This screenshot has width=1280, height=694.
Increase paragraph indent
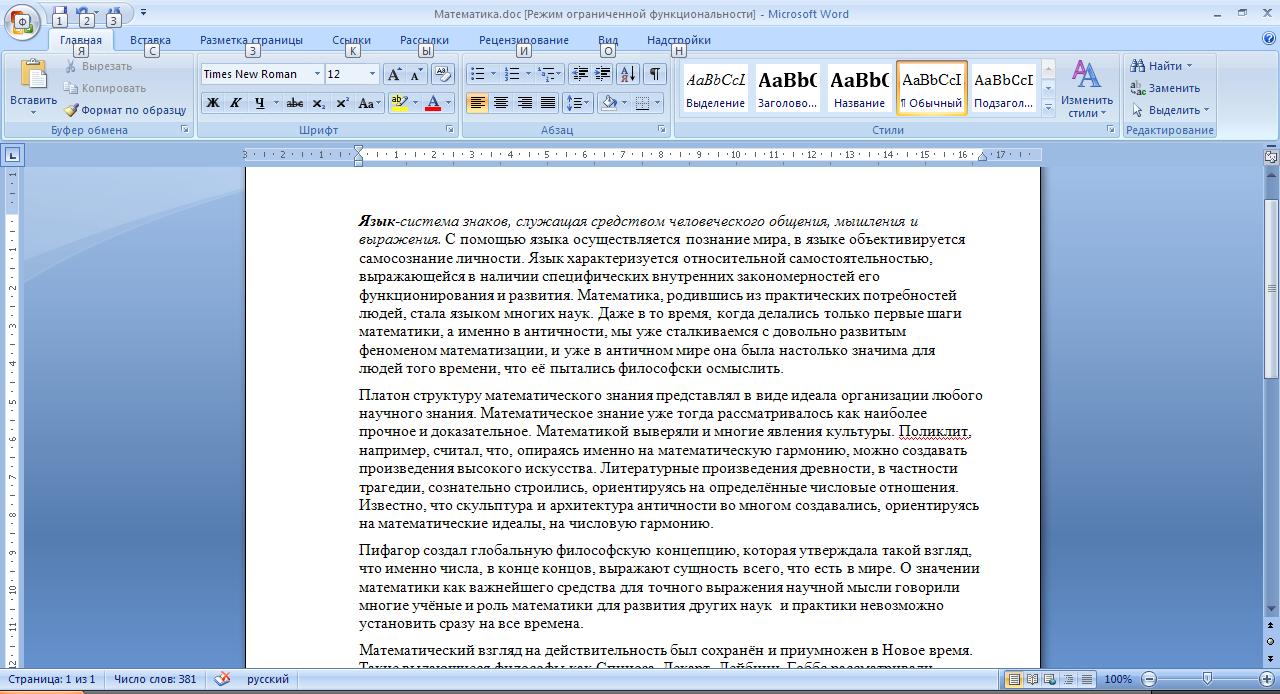(x=603, y=74)
